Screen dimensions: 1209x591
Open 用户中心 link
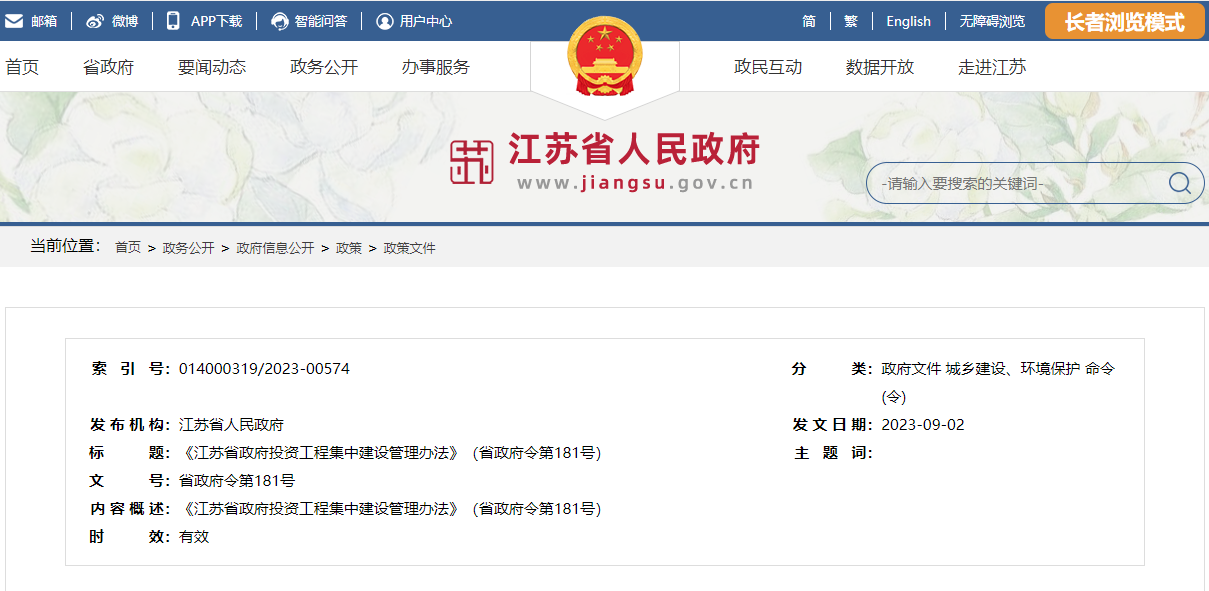pyautogui.click(x=426, y=21)
